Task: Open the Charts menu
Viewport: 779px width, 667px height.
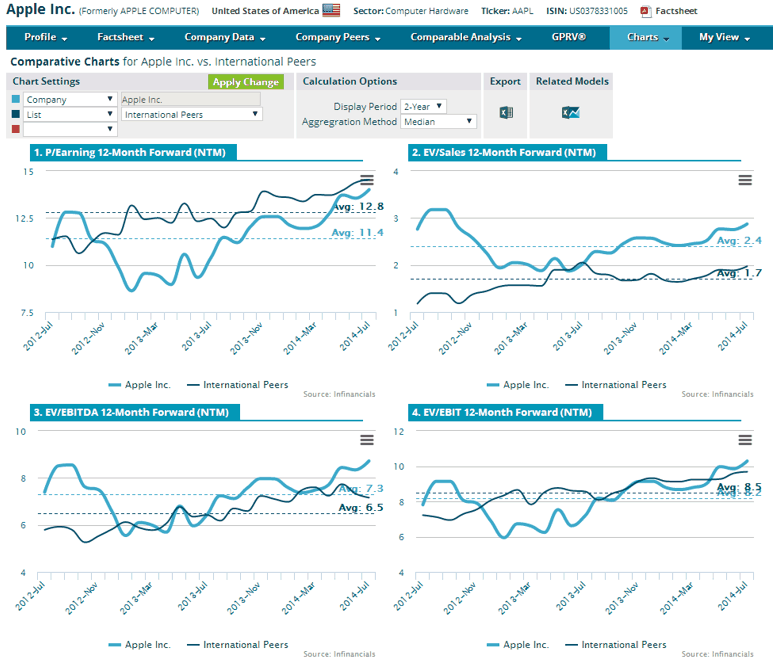Action: point(646,37)
